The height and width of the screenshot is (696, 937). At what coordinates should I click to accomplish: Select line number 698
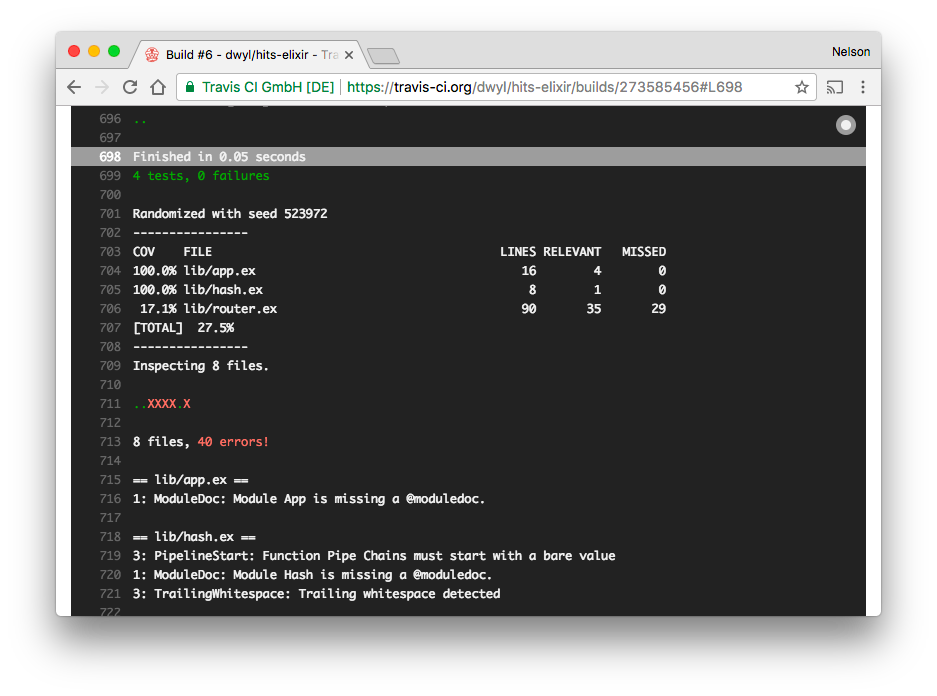point(110,157)
